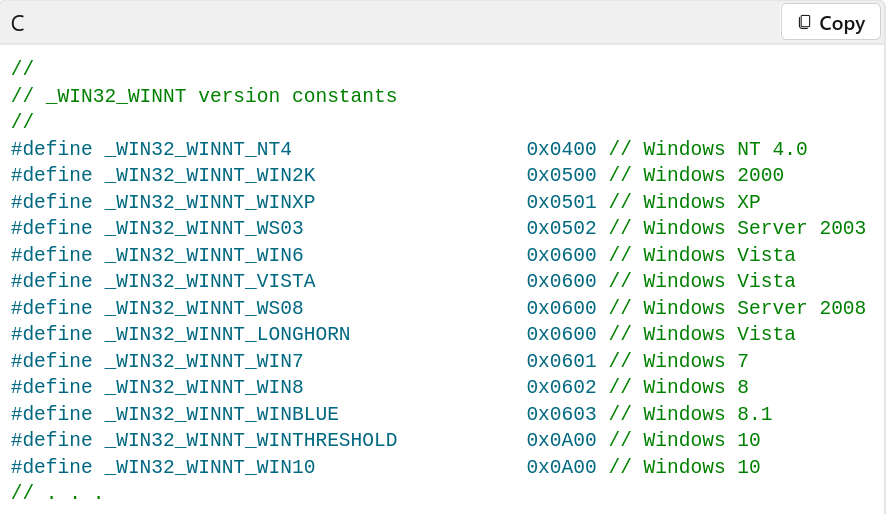Image resolution: width=886 pixels, height=514 pixels.
Task: Click the _WIN32_WINNT_WIN10 identifier
Action: coord(210,467)
